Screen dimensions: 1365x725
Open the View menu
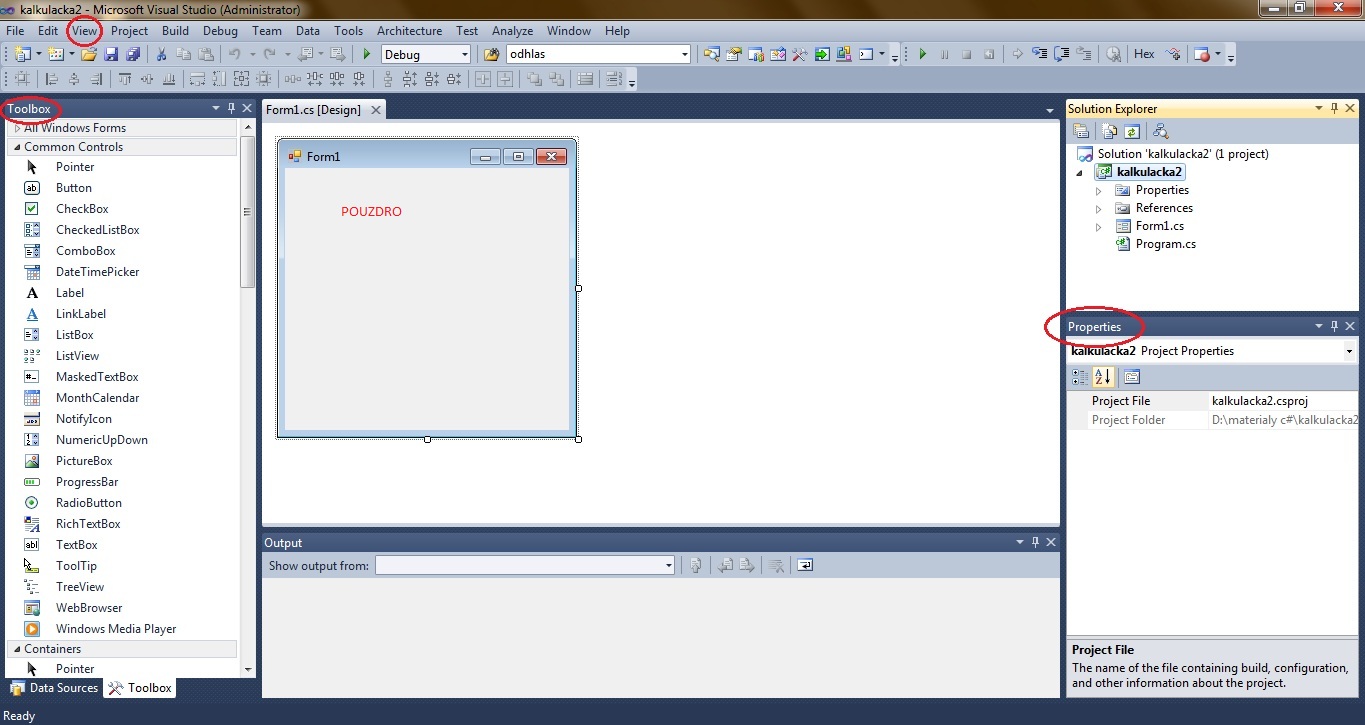tap(84, 31)
